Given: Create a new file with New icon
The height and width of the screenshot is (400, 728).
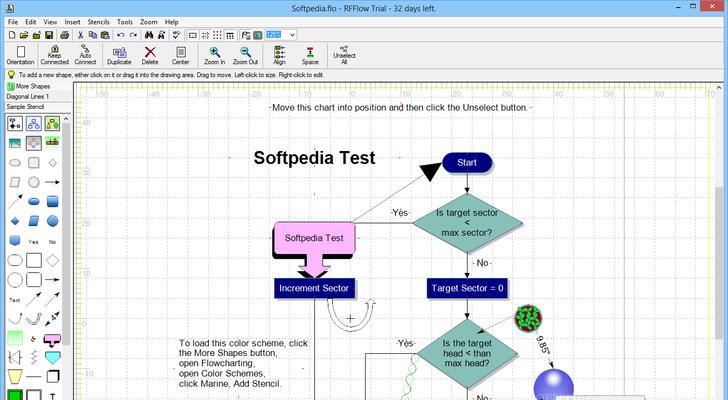Looking at the screenshot, I should pyautogui.click(x=12, y=35).
